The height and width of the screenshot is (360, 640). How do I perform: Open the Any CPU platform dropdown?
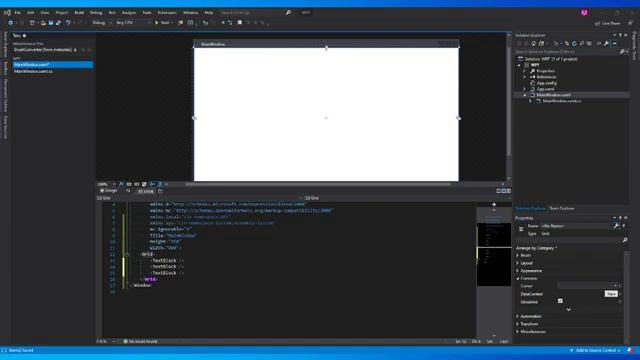(x=133, y=23)
